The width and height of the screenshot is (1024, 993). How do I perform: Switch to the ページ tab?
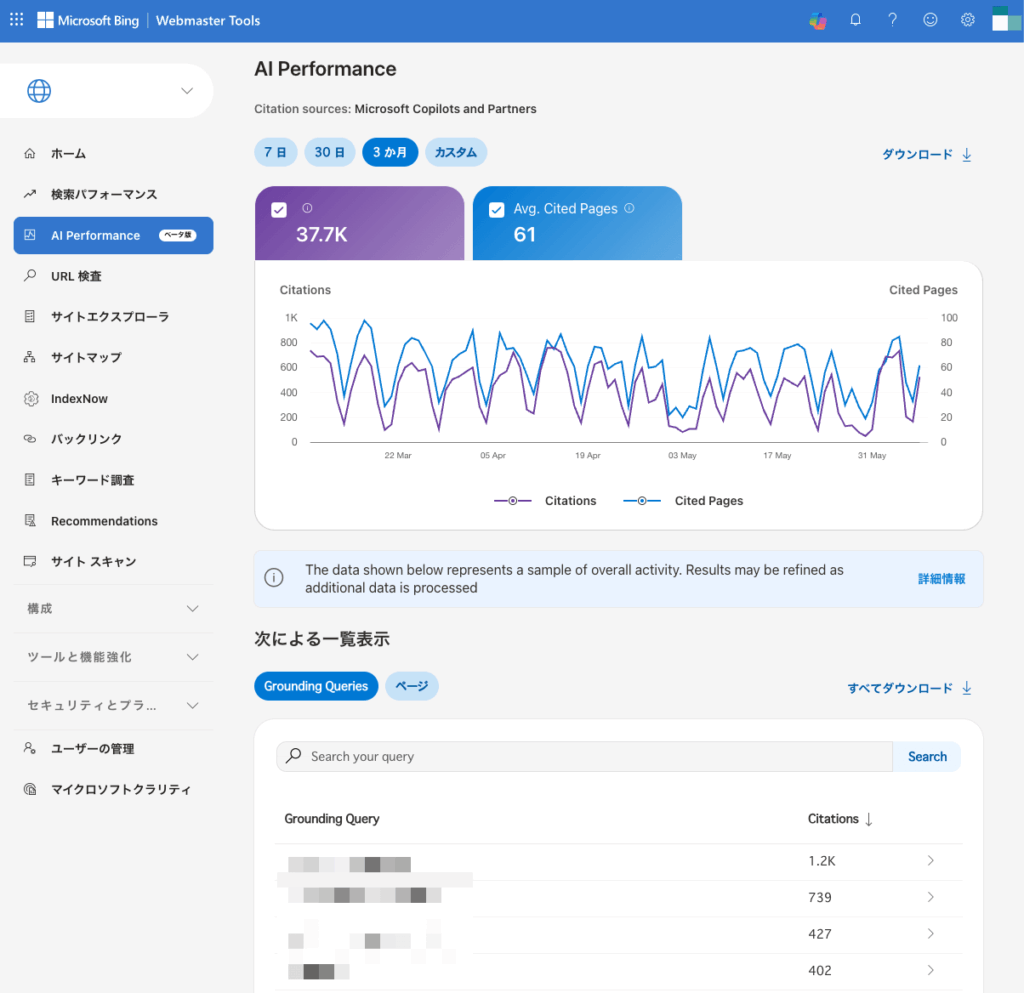tap(411, 686)
